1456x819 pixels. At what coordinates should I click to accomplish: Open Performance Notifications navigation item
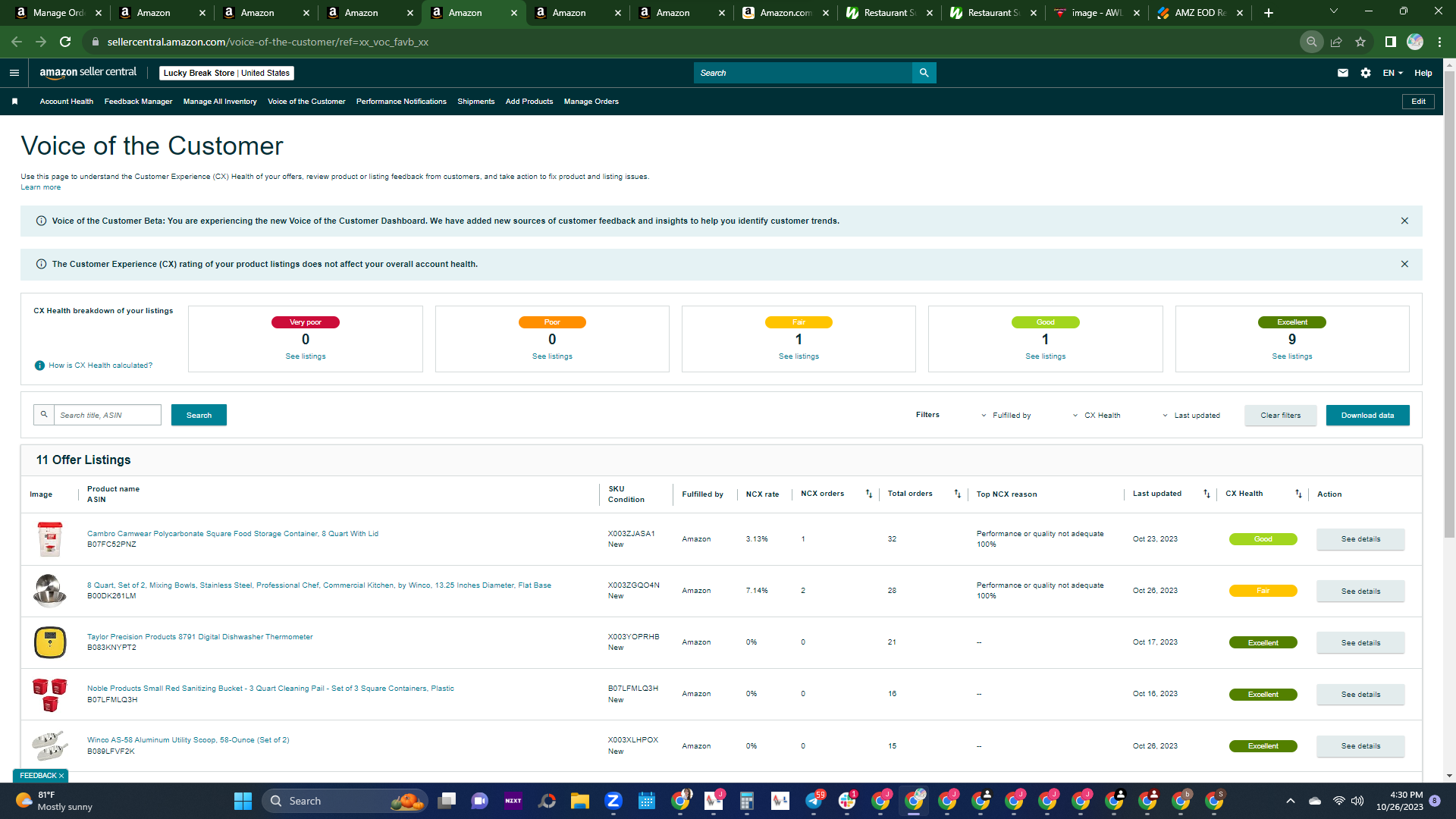pyautogui.click(x=401, y=102)
